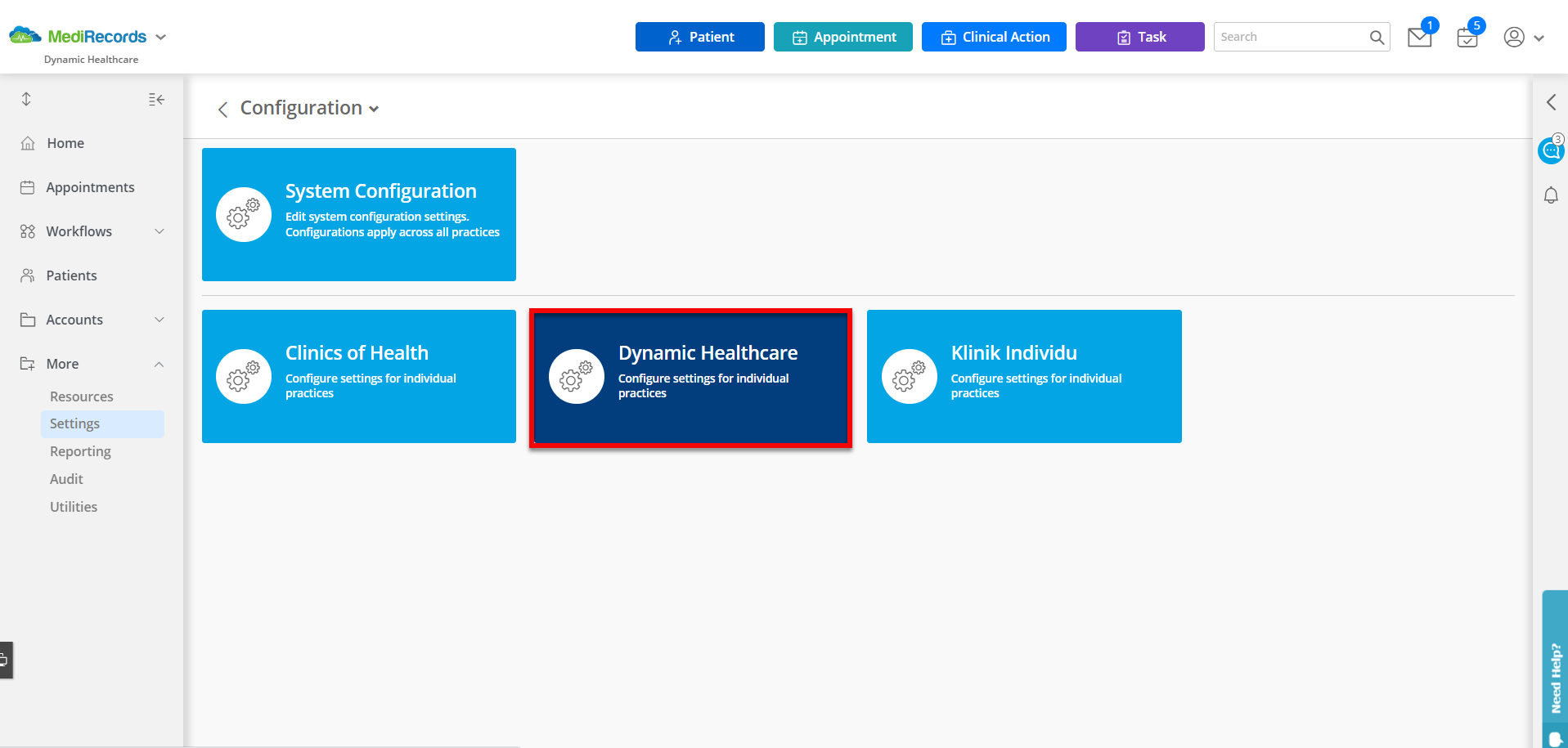
Task: Open the Need Help tab
Action: (1555, 669)
